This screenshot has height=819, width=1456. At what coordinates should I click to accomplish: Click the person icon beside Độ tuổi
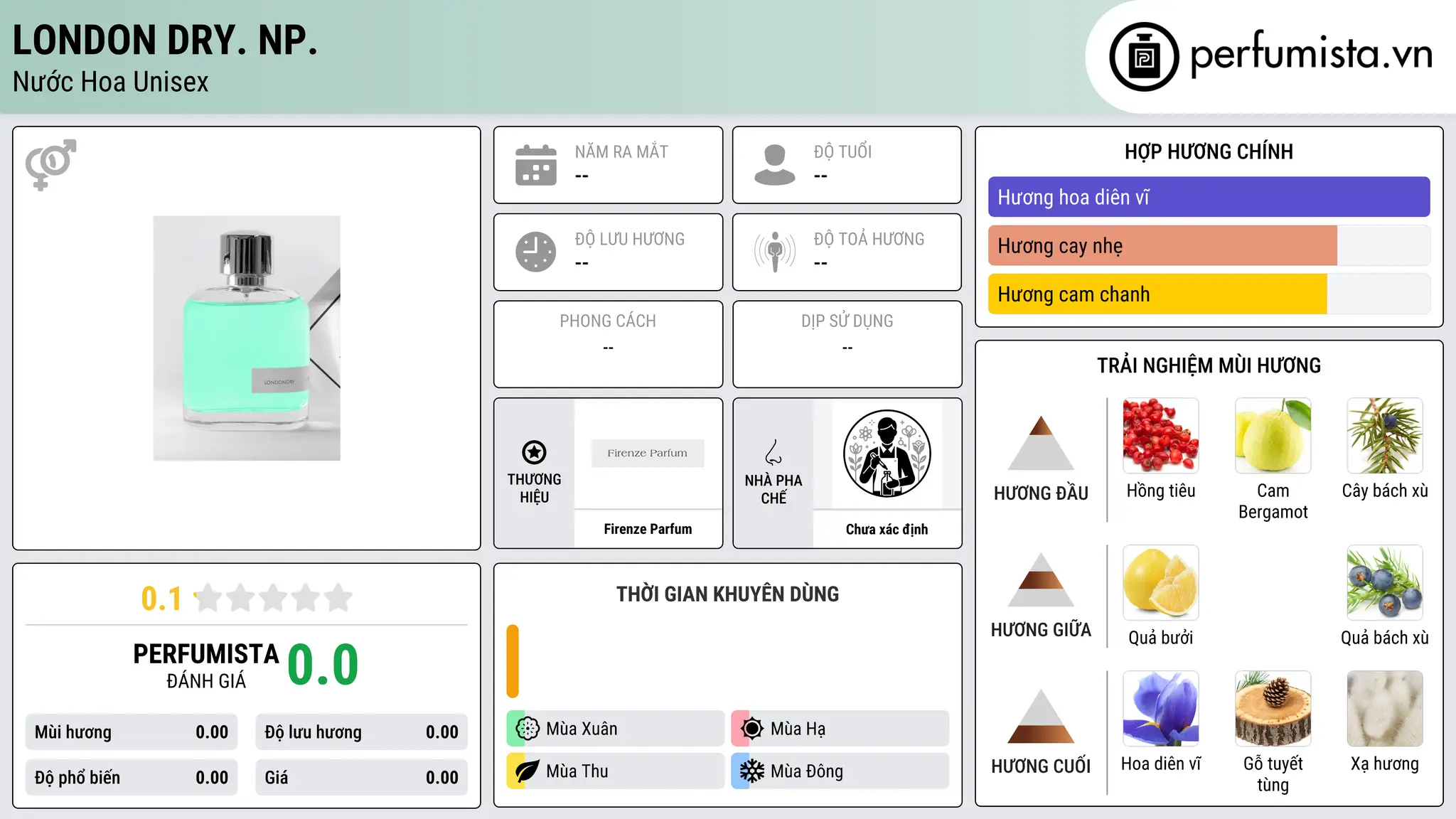click(774, 165)
